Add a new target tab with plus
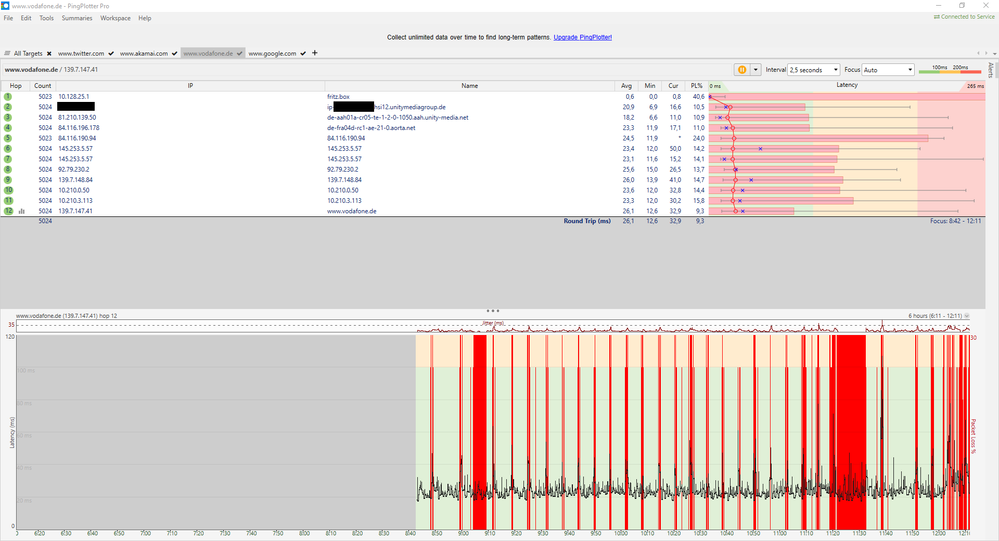999x541 pixels. pos(315,53)
